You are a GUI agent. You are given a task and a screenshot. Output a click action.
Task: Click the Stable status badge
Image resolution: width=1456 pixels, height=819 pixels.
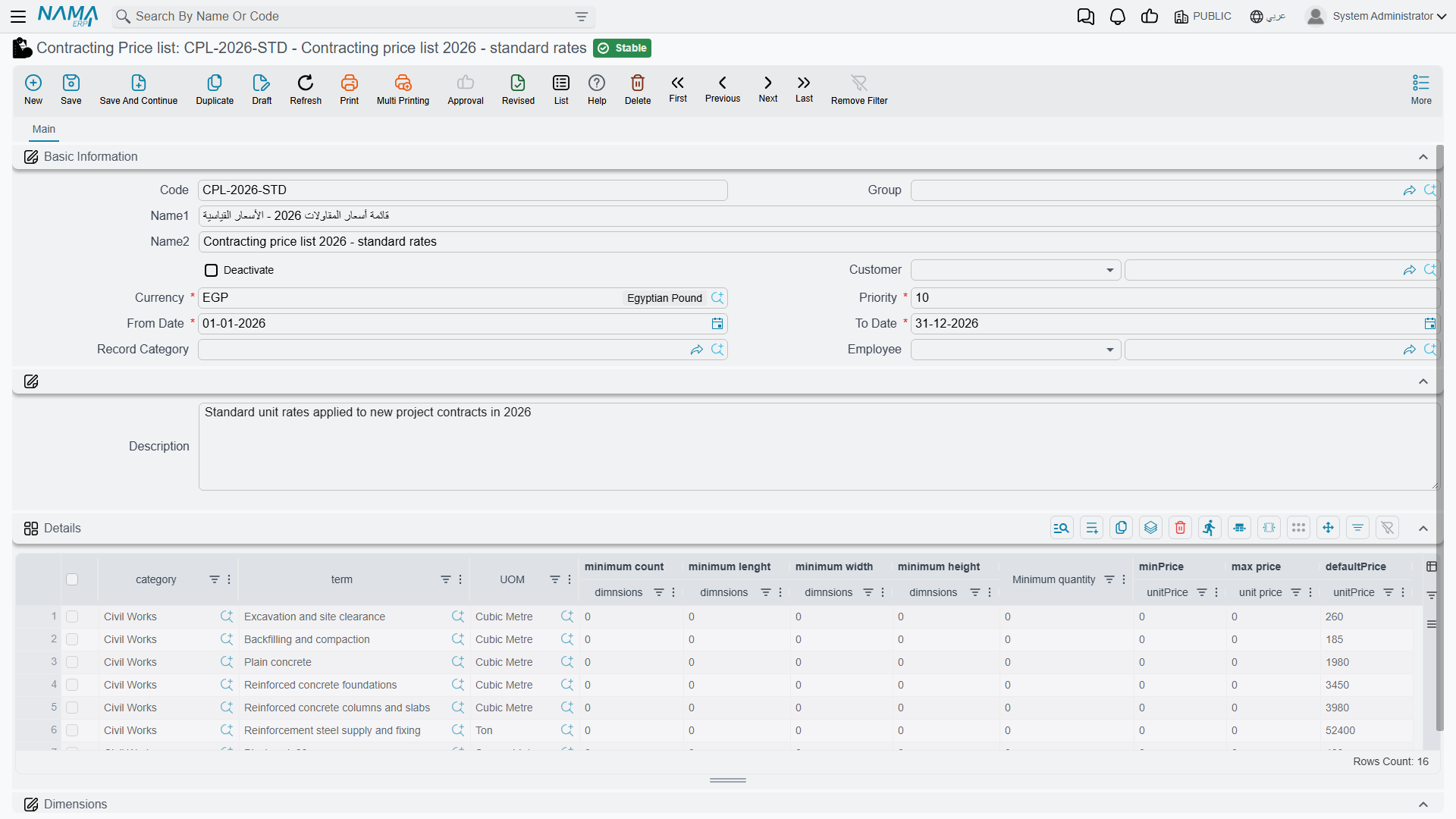coord(622,49)
